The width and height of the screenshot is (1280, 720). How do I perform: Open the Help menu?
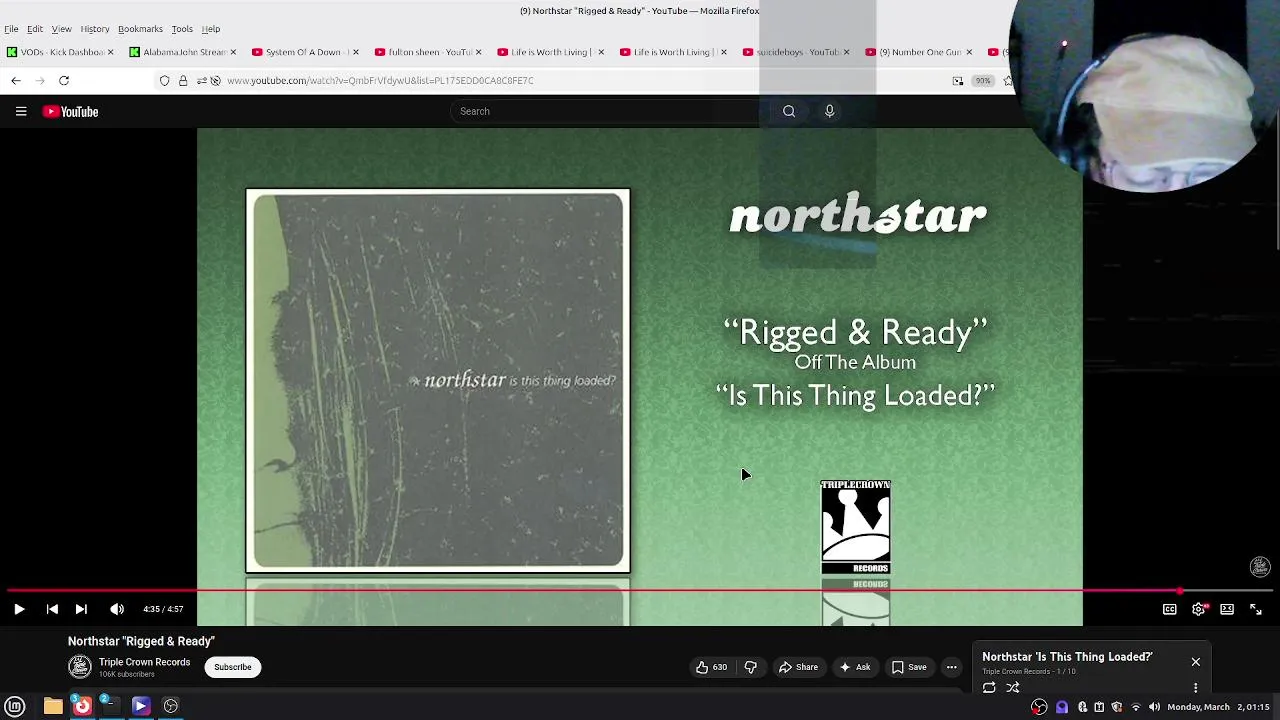(x=211, y=29)
